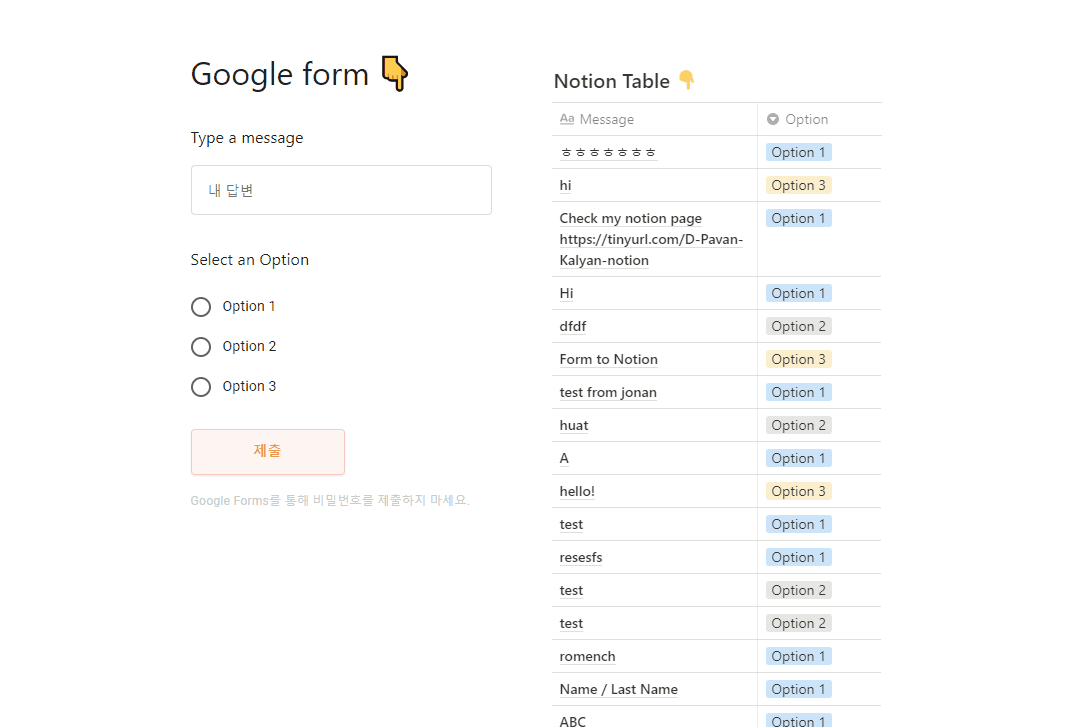Click the Option 2 tag in dfdf row

point(799,326)
